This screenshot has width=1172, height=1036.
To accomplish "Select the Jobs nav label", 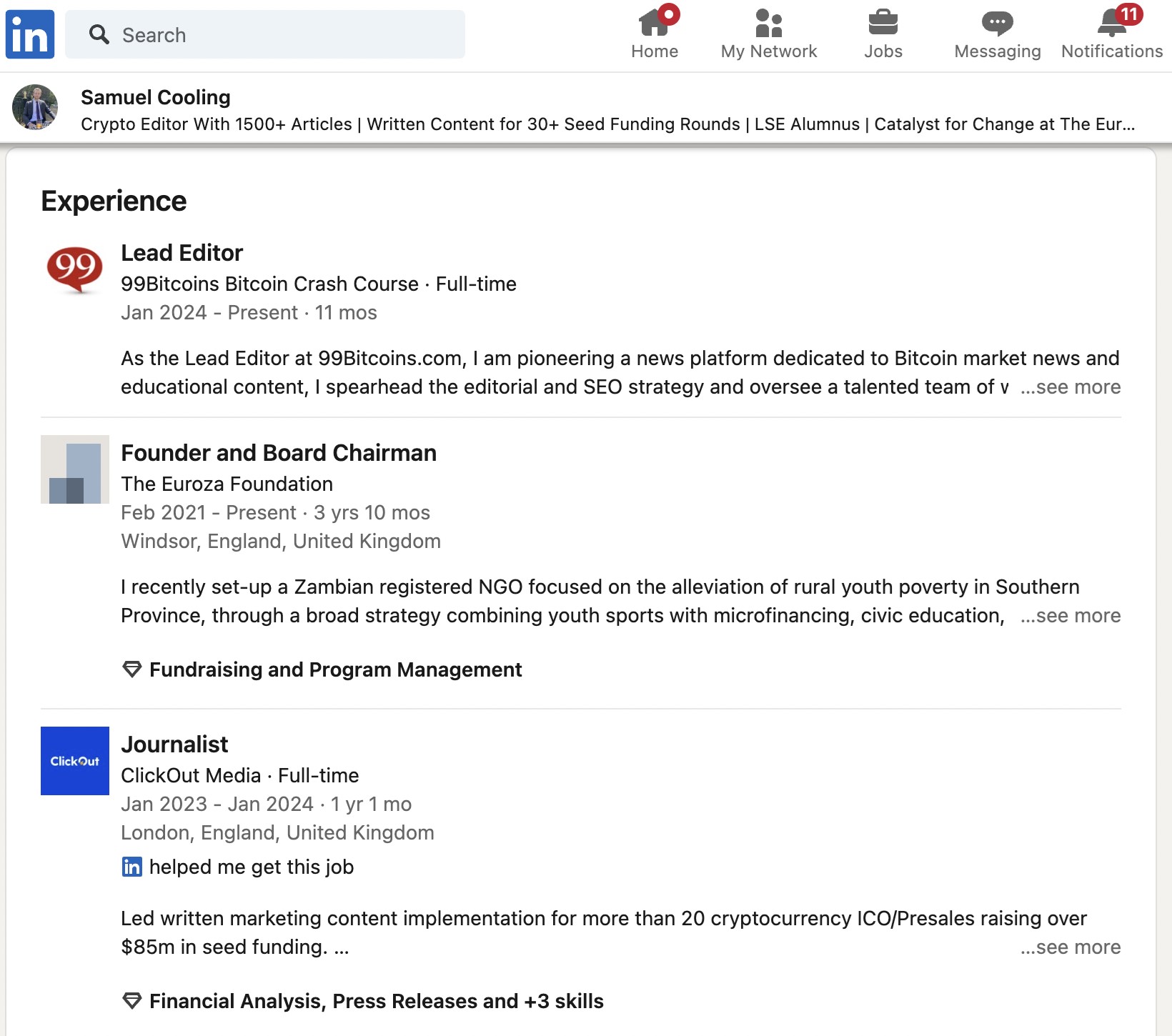I will (x=883, y=51).
